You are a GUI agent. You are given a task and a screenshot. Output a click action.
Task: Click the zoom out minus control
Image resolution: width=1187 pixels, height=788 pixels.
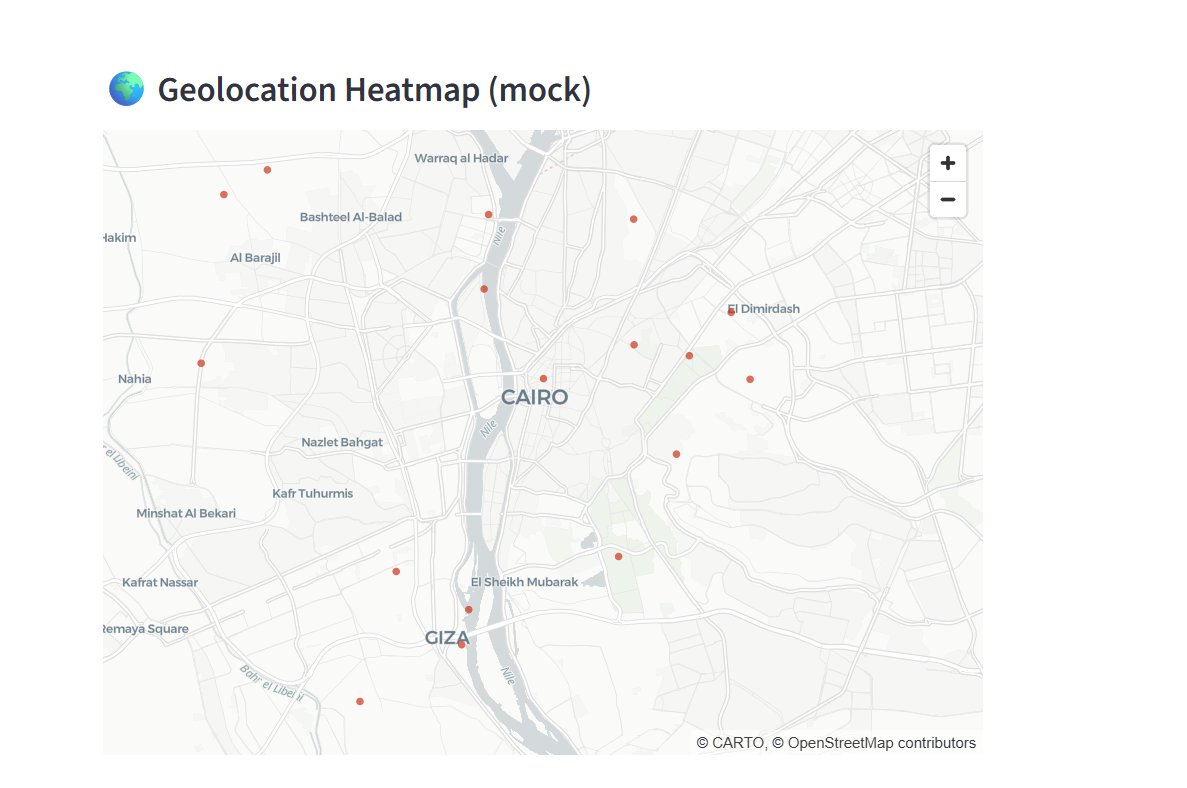pos(947,199)
